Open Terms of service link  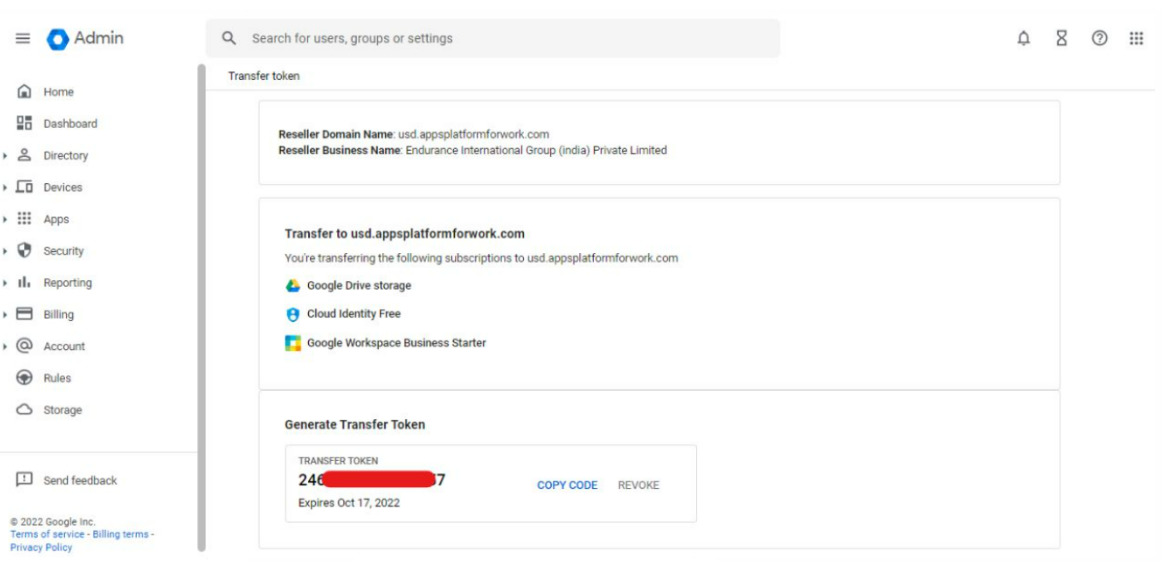[47, 534]
